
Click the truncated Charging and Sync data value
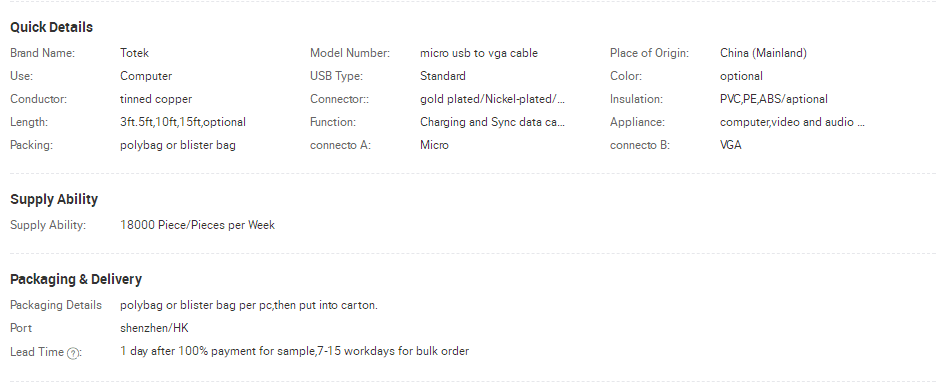[493, 122]
